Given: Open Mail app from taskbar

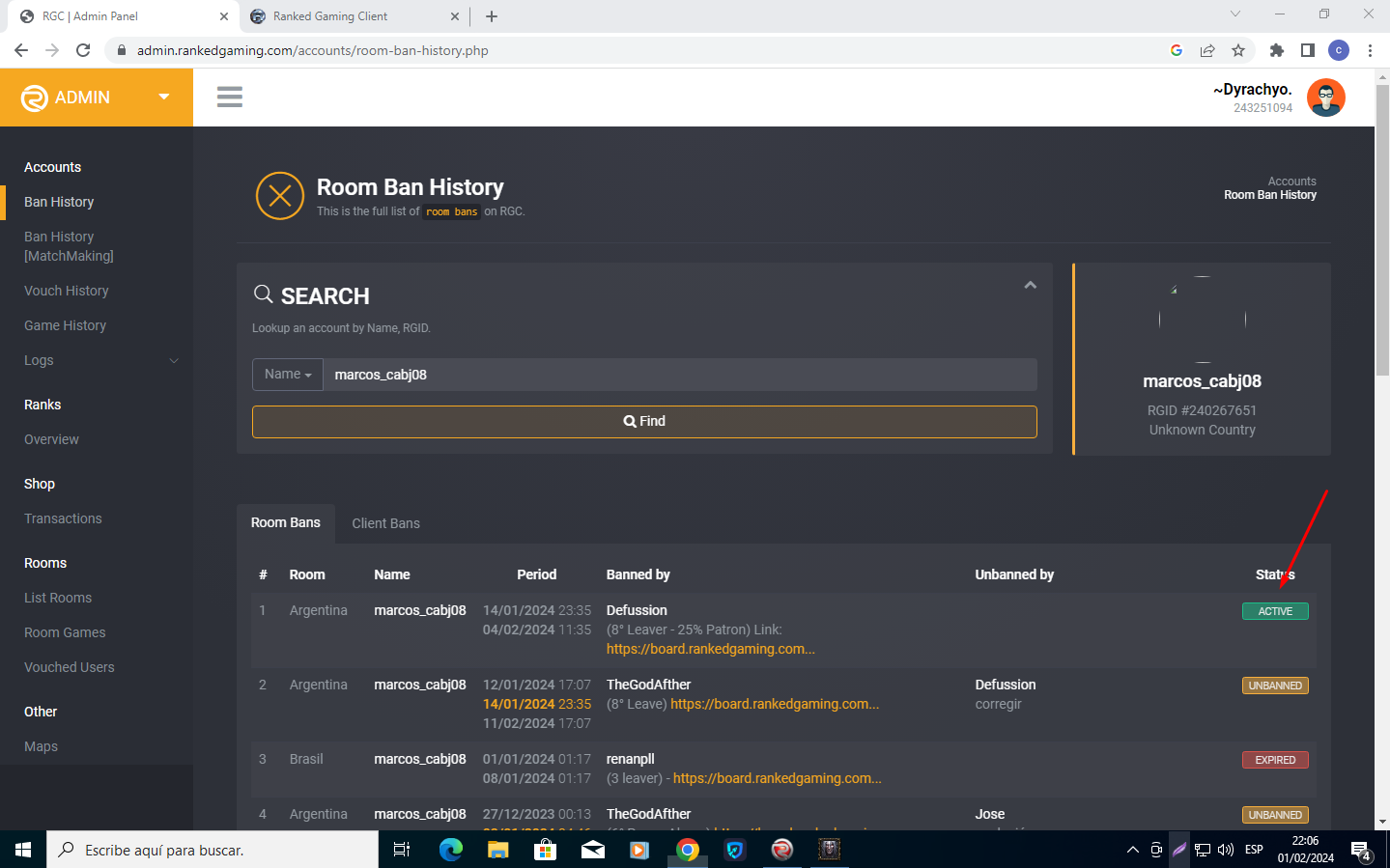Looking at the screenshot, I should (x=592, y=850).
